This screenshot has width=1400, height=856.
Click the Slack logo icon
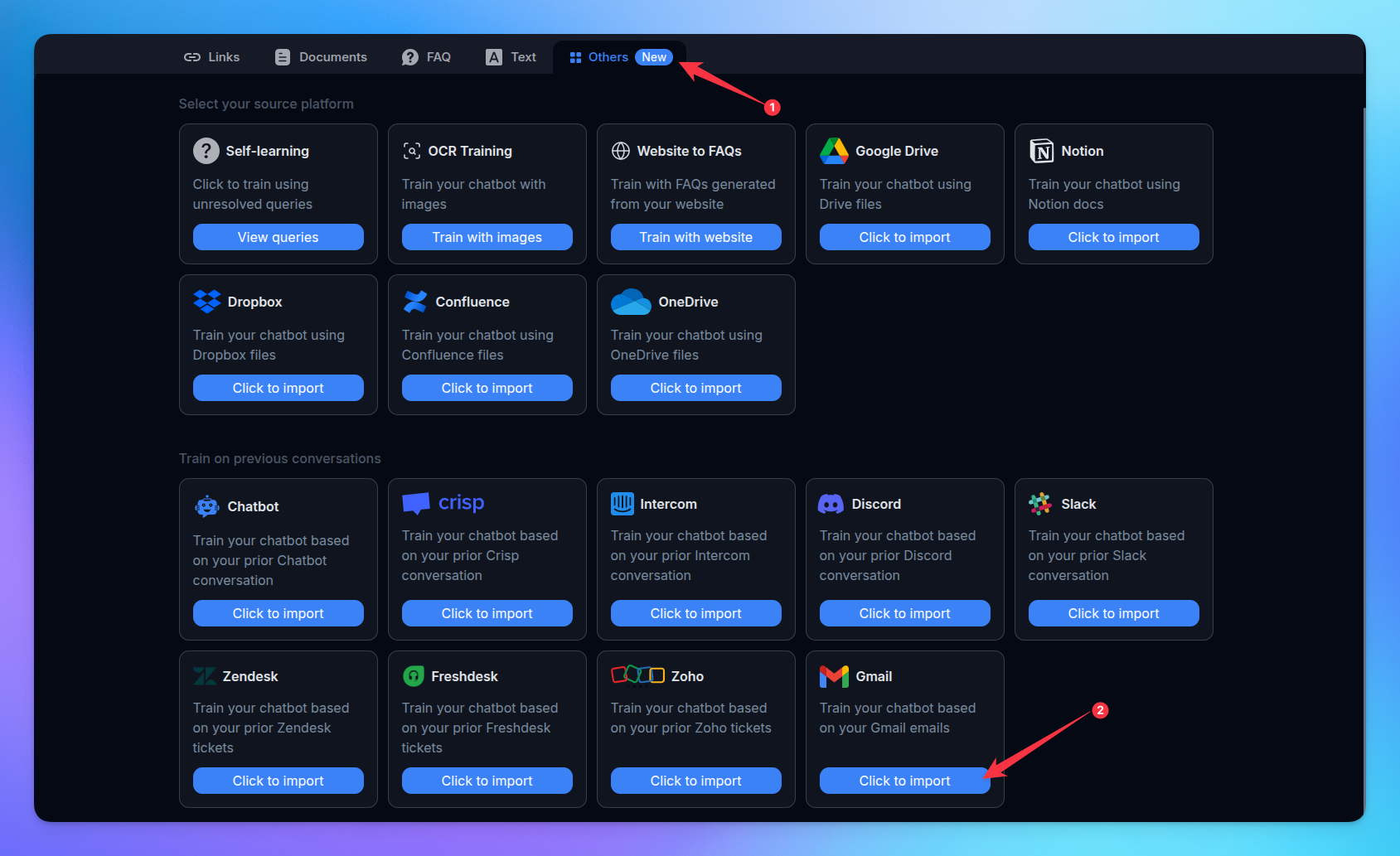(1040, 504)
